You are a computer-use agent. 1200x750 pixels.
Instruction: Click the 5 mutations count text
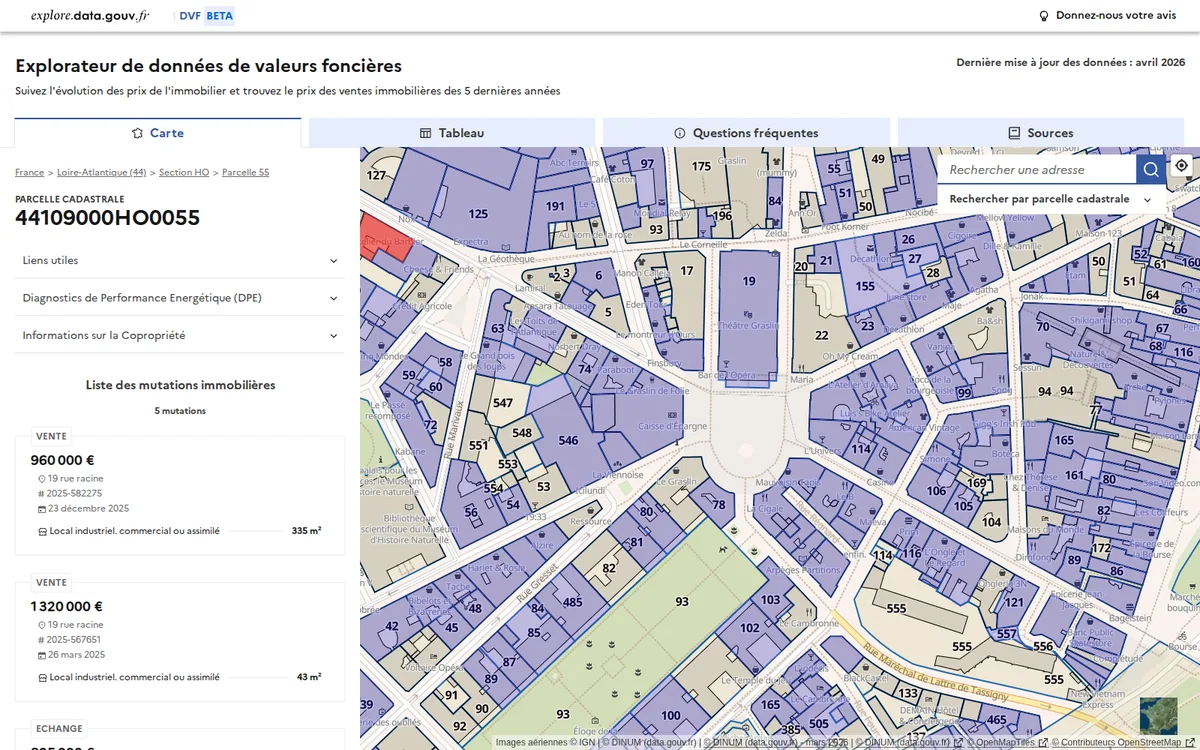[x=180, y=411]
